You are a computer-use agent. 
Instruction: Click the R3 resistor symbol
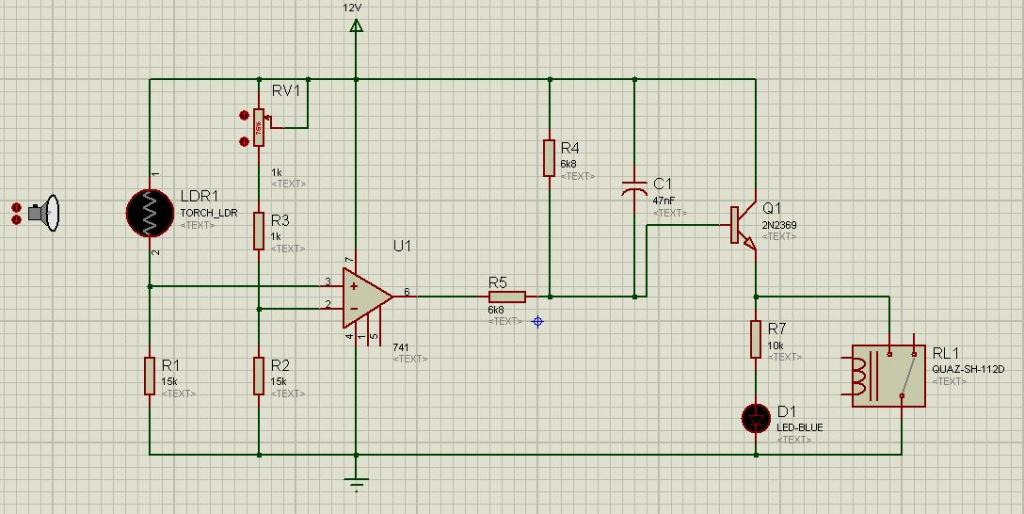(259, 231)
